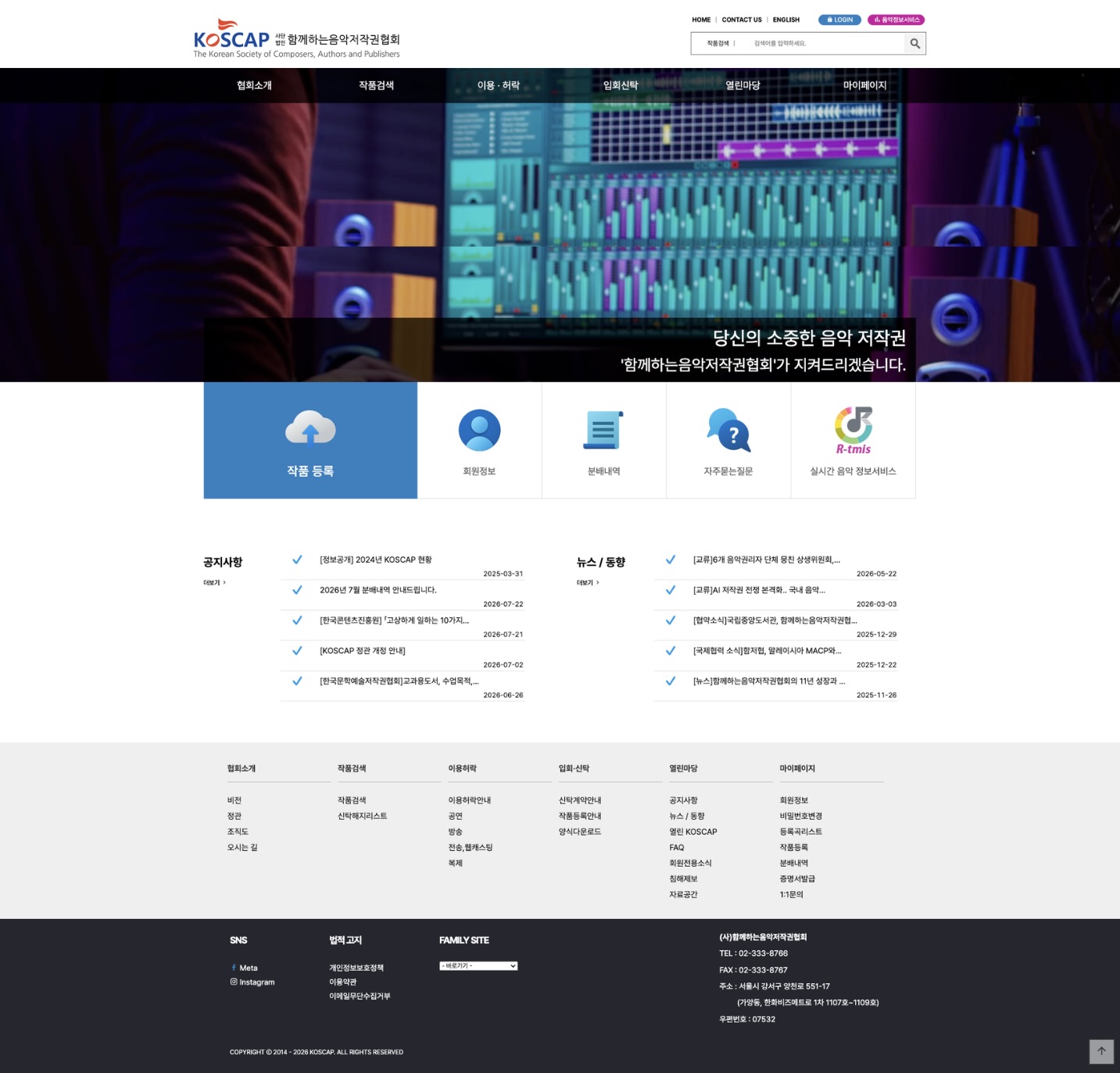The image size is (1120, 1073).
Task: Open the Meta Facebook link
Action: (245, 968)
